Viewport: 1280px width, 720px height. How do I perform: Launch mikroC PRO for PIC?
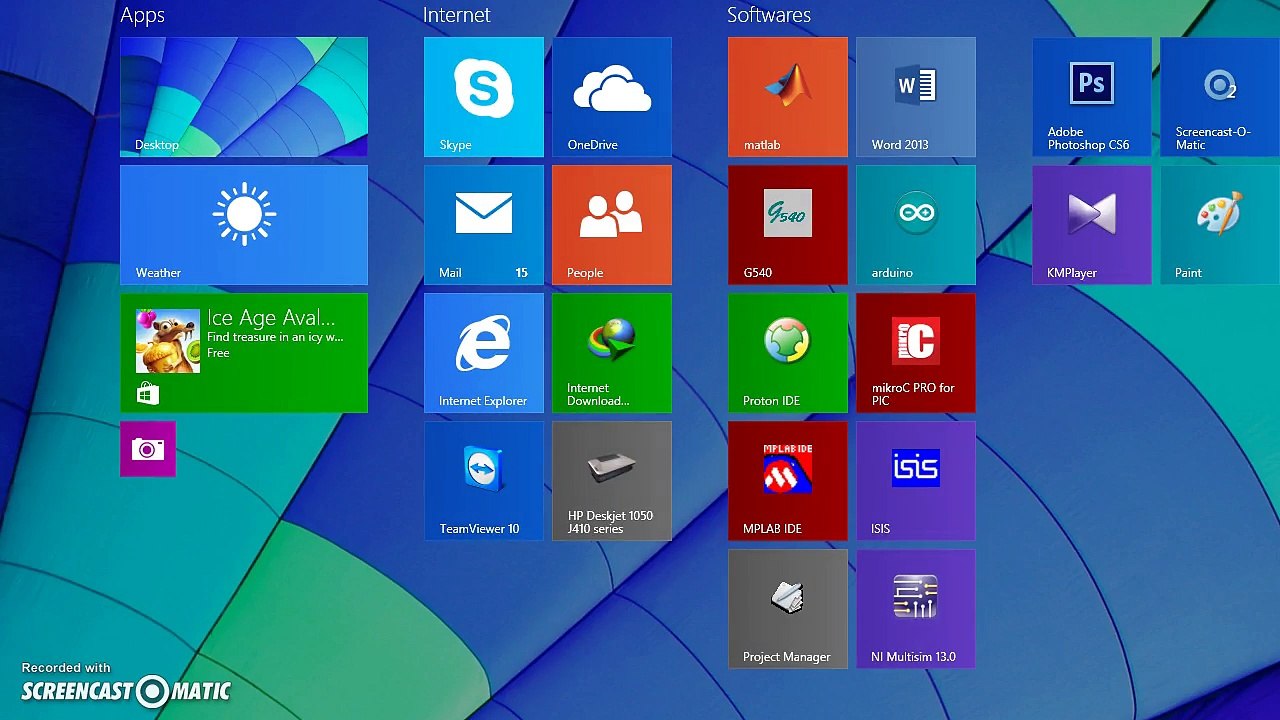pos(916,353)
